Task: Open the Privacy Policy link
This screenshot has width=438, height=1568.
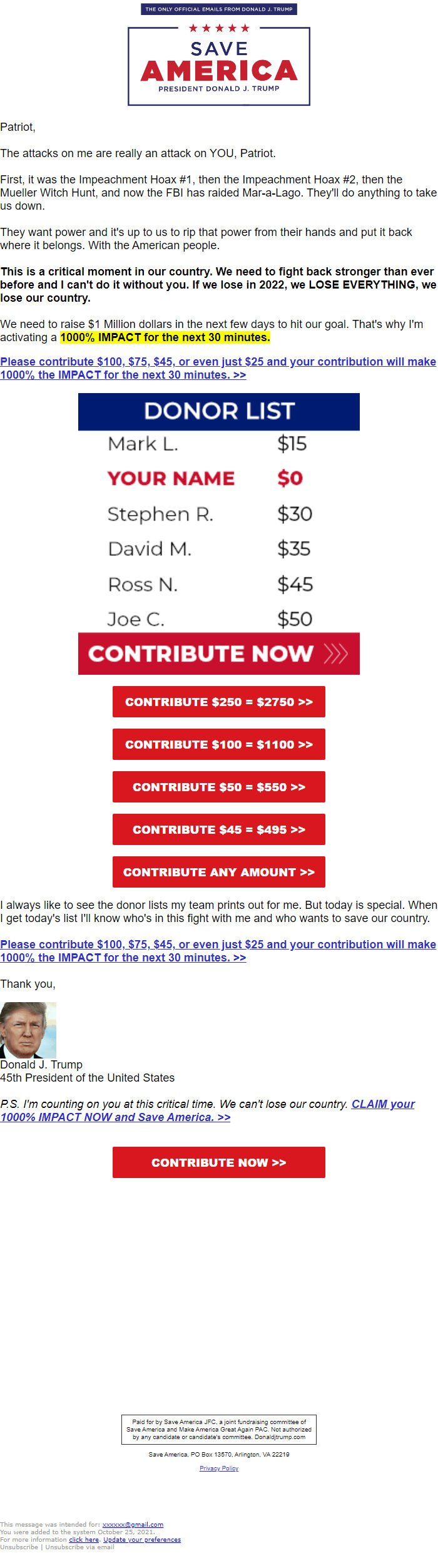Action: 219,1468
